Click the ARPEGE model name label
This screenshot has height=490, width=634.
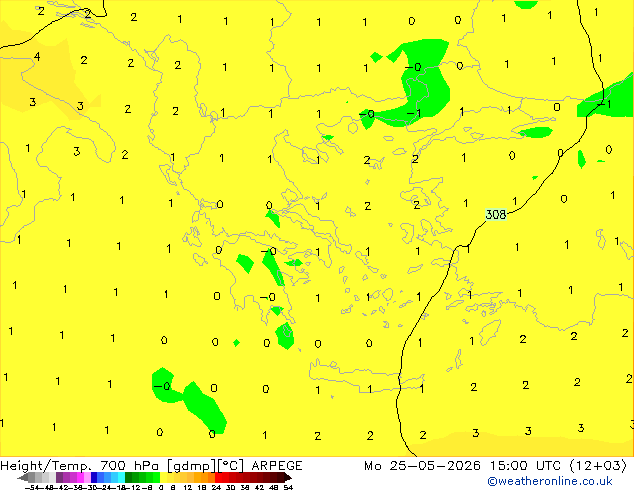[x=277, y=466]
